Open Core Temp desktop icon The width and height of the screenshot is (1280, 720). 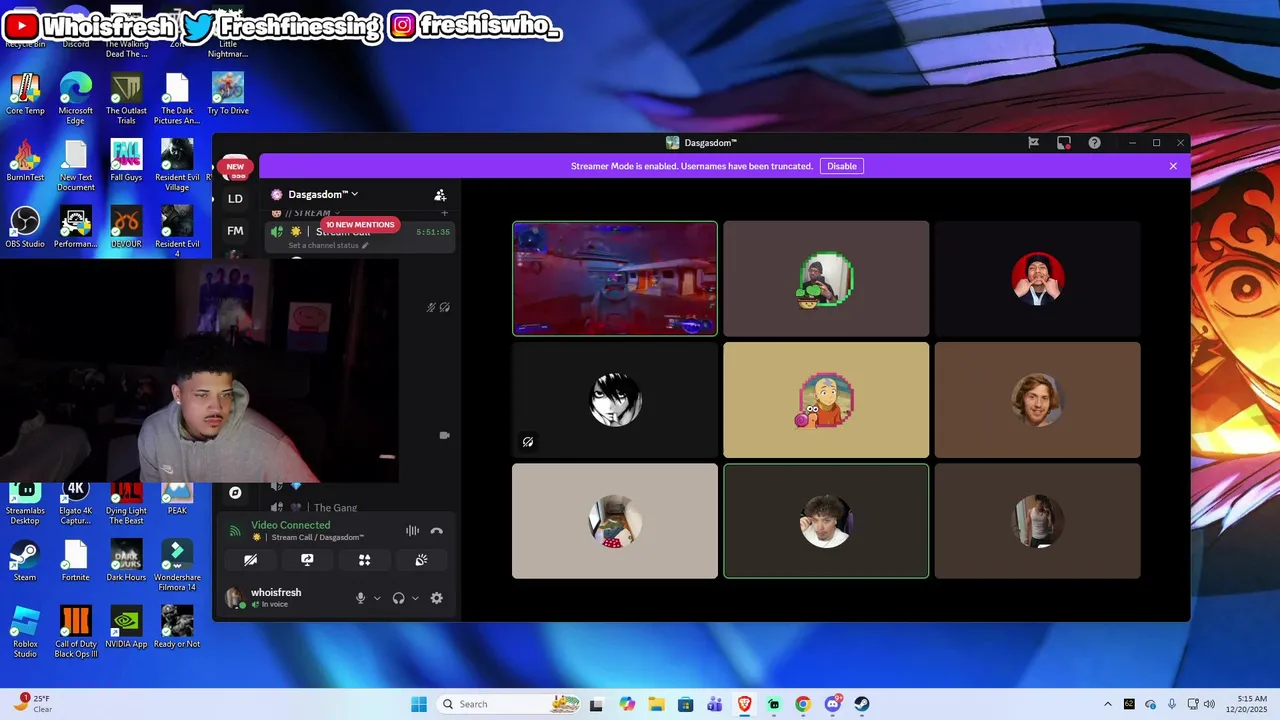(25, 94)
